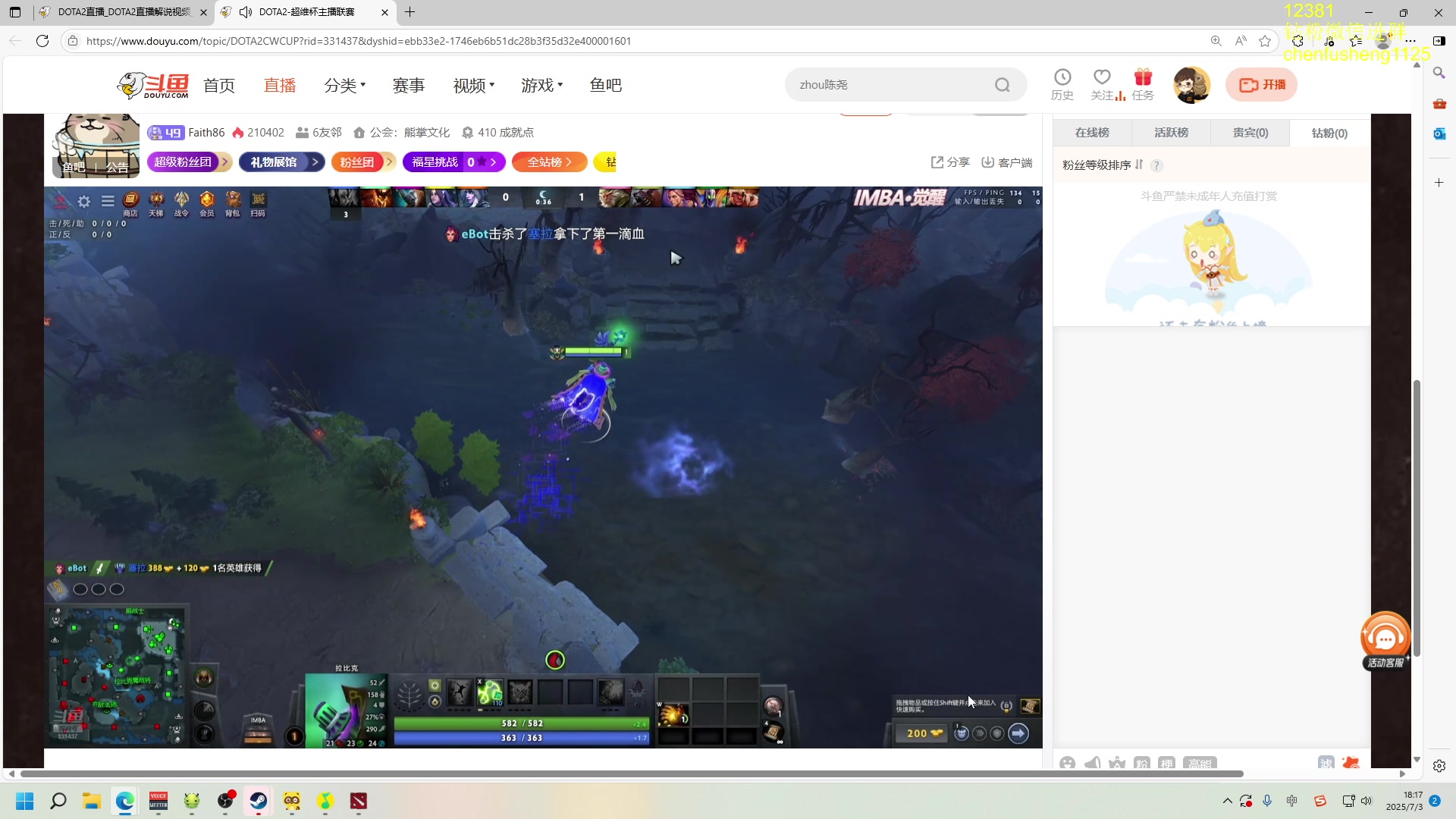Switch to the 贵宾(0) tab

[x=1250, y=133]
